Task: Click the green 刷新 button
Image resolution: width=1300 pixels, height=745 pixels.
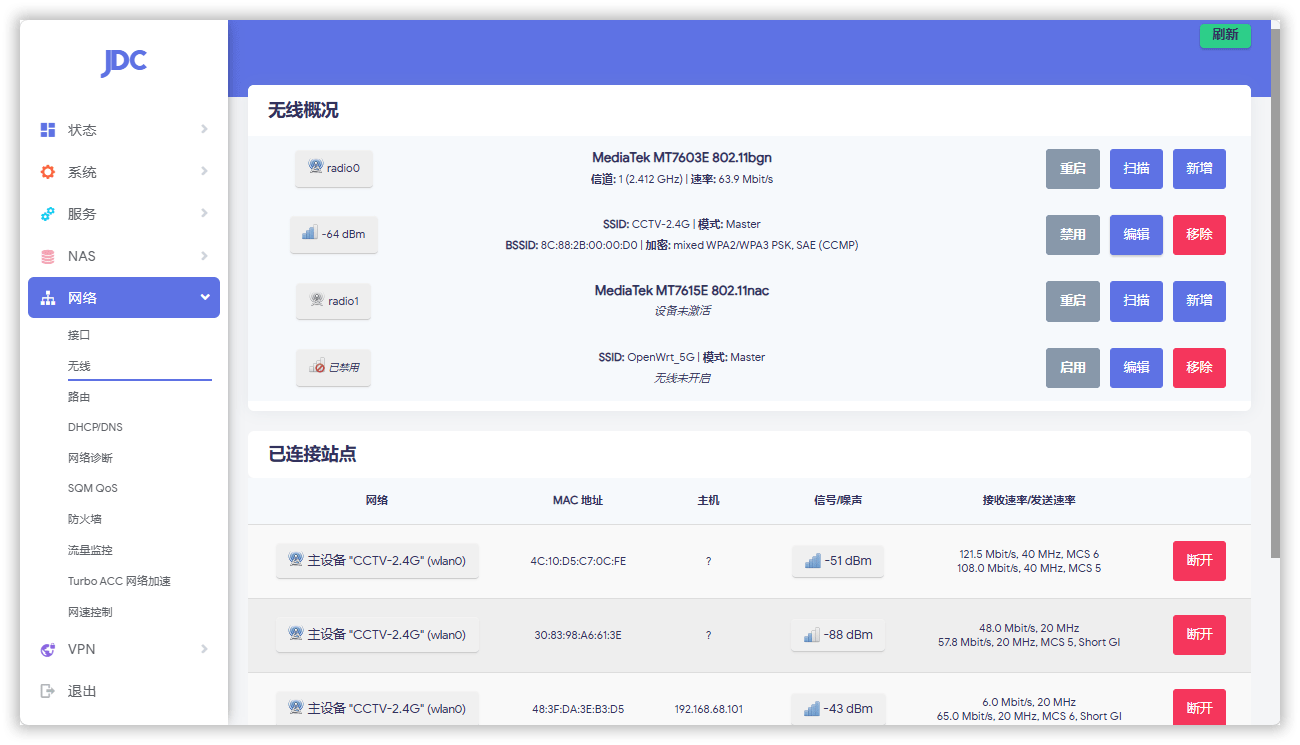Action: coord(1225,35)
